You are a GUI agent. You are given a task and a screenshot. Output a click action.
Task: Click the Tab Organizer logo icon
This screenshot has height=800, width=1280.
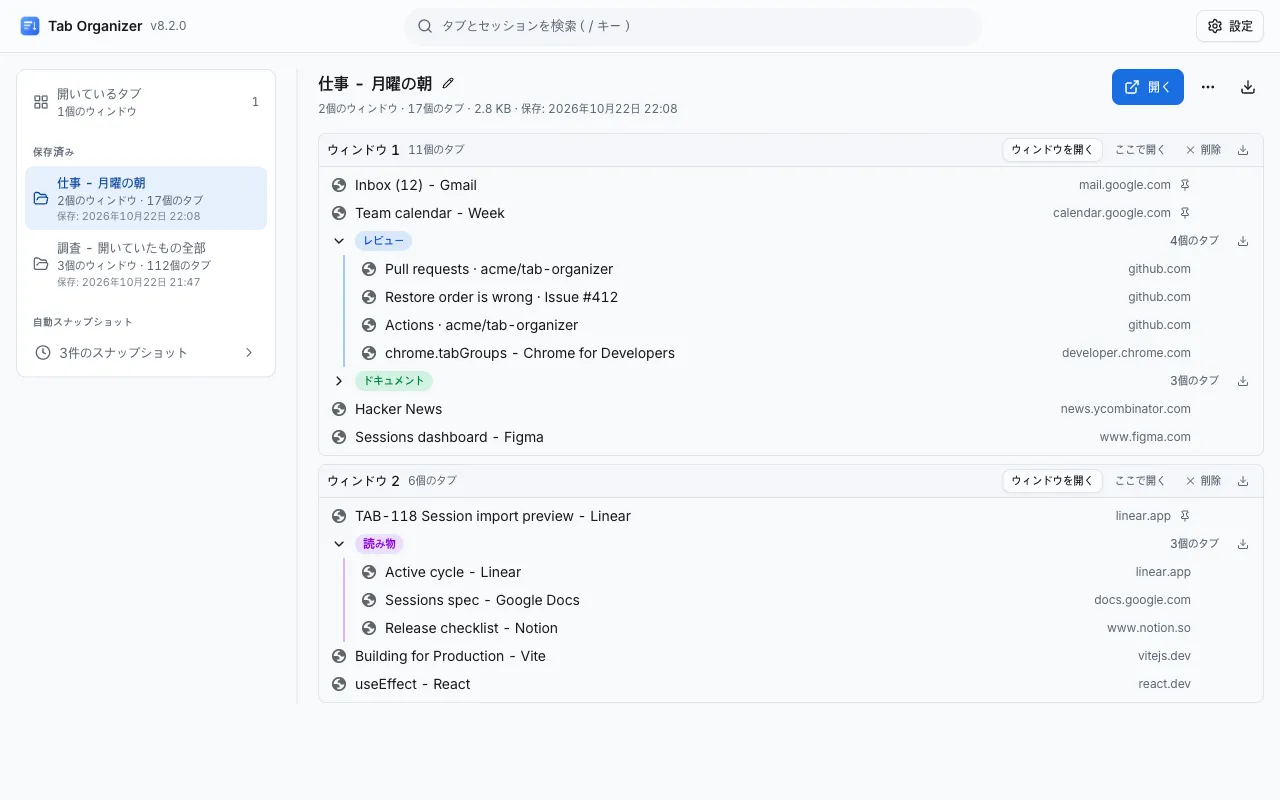30,26
